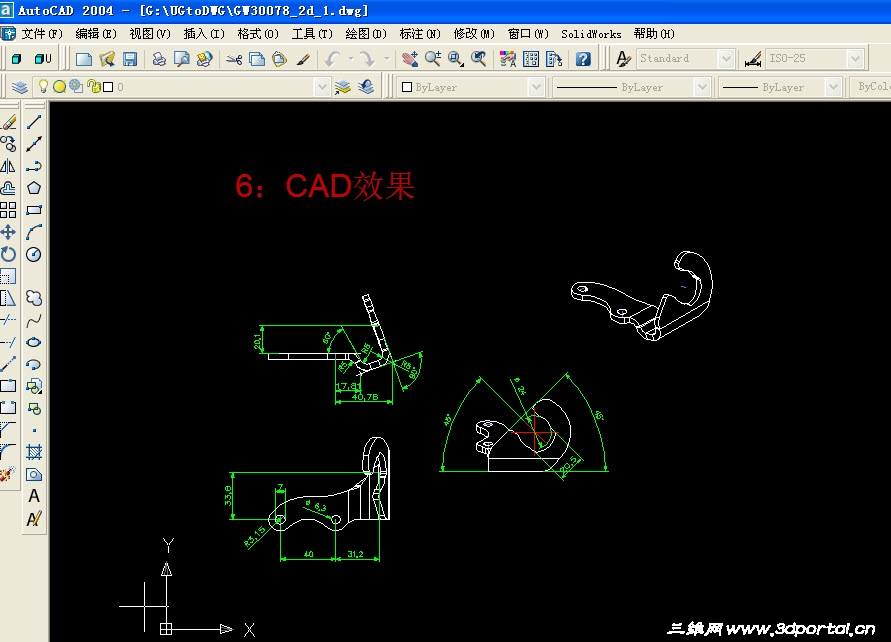Image resolution: width=891 pixels, height=642 pixels.
Task: Select the Rotate modify tool
Action: pyautogui.click(x=9, y=255)
